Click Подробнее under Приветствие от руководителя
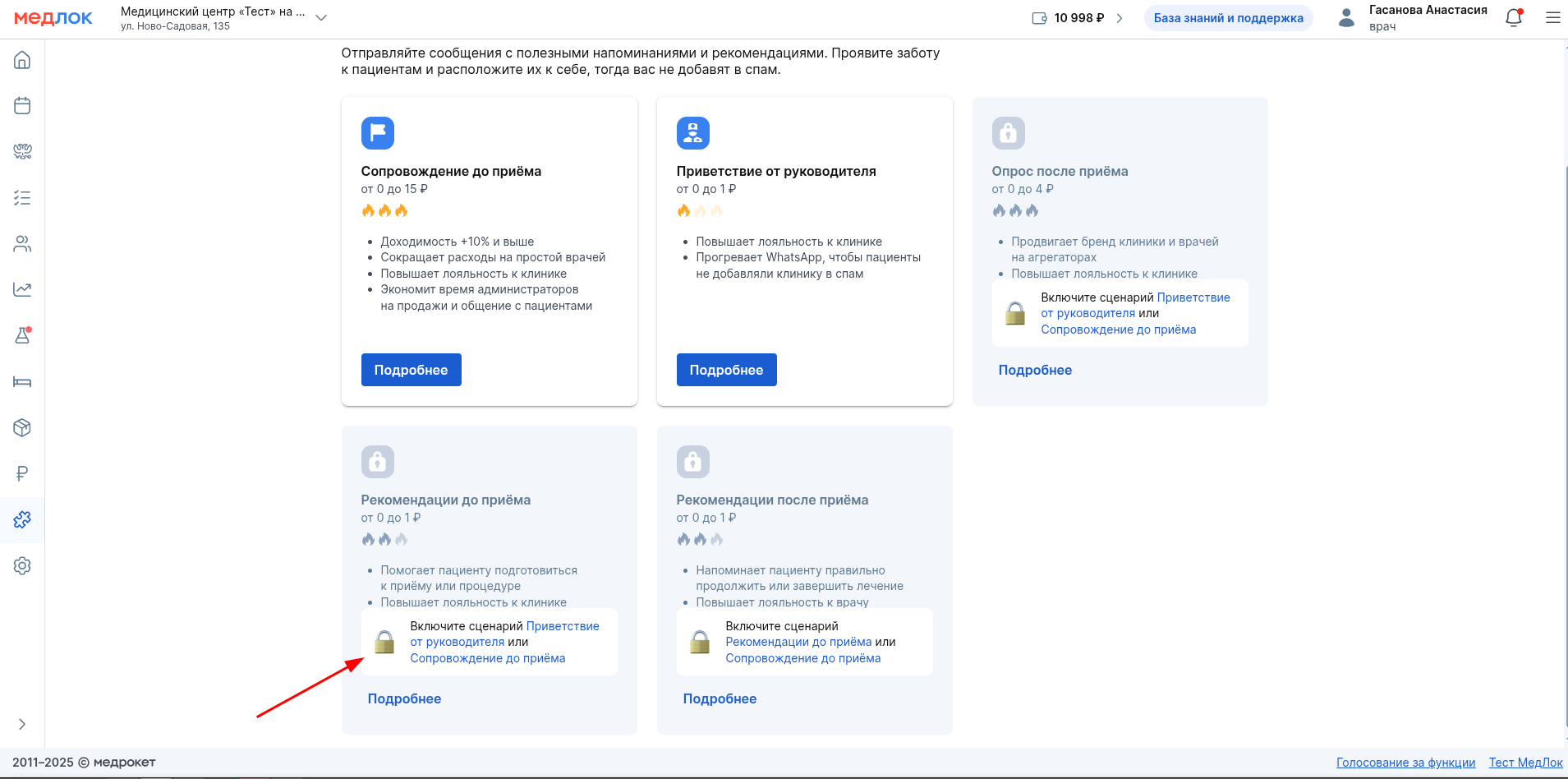1568x779 pixels. coord(726,370)
